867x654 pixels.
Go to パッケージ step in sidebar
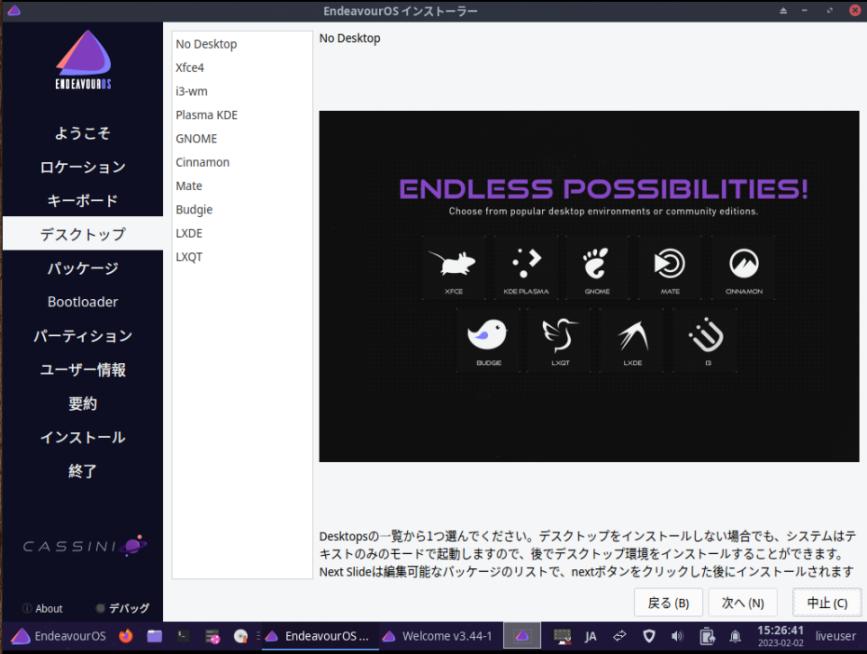click(x=83, y=268)
